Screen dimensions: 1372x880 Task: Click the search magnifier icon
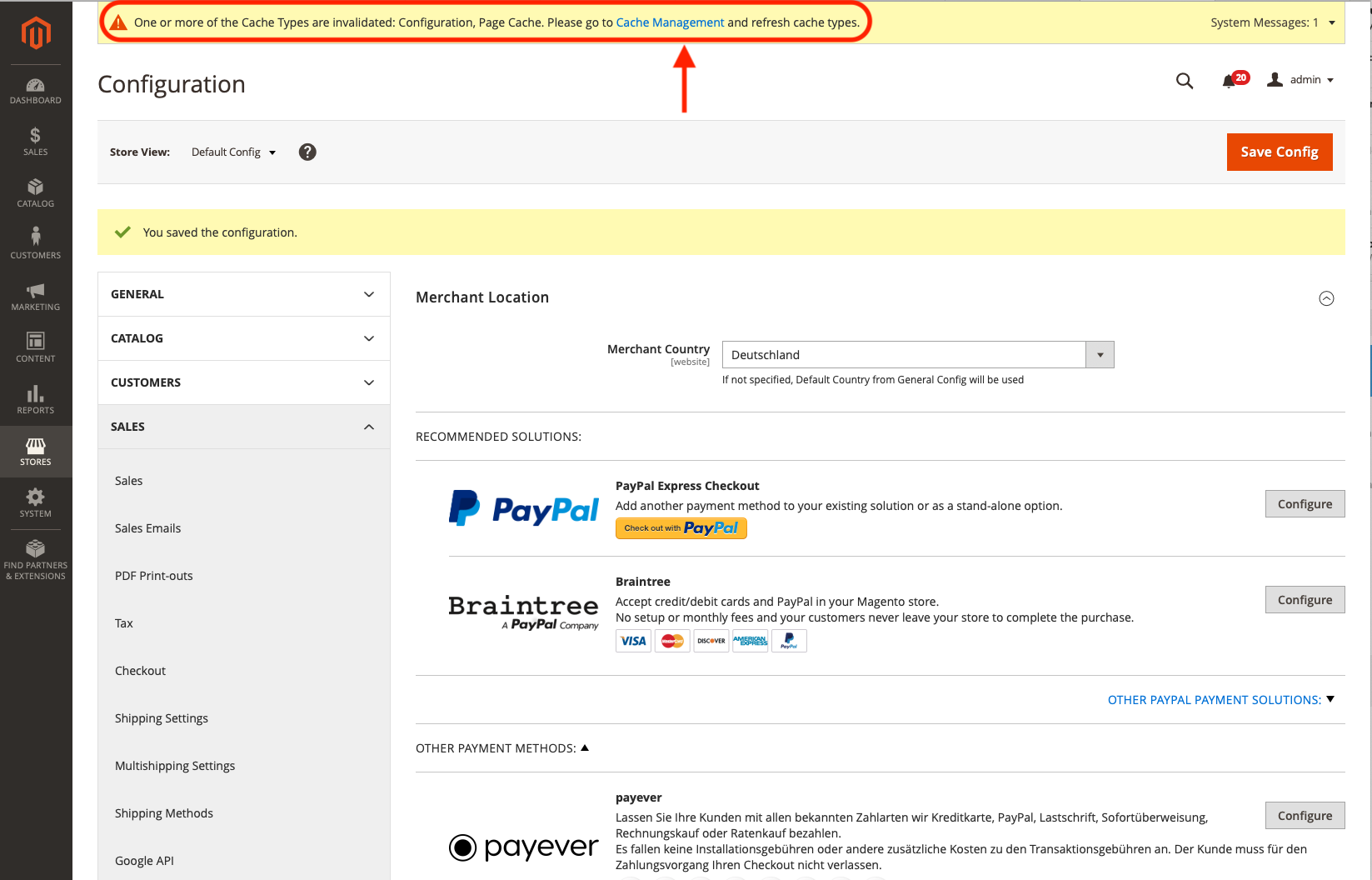point(1185,81)
